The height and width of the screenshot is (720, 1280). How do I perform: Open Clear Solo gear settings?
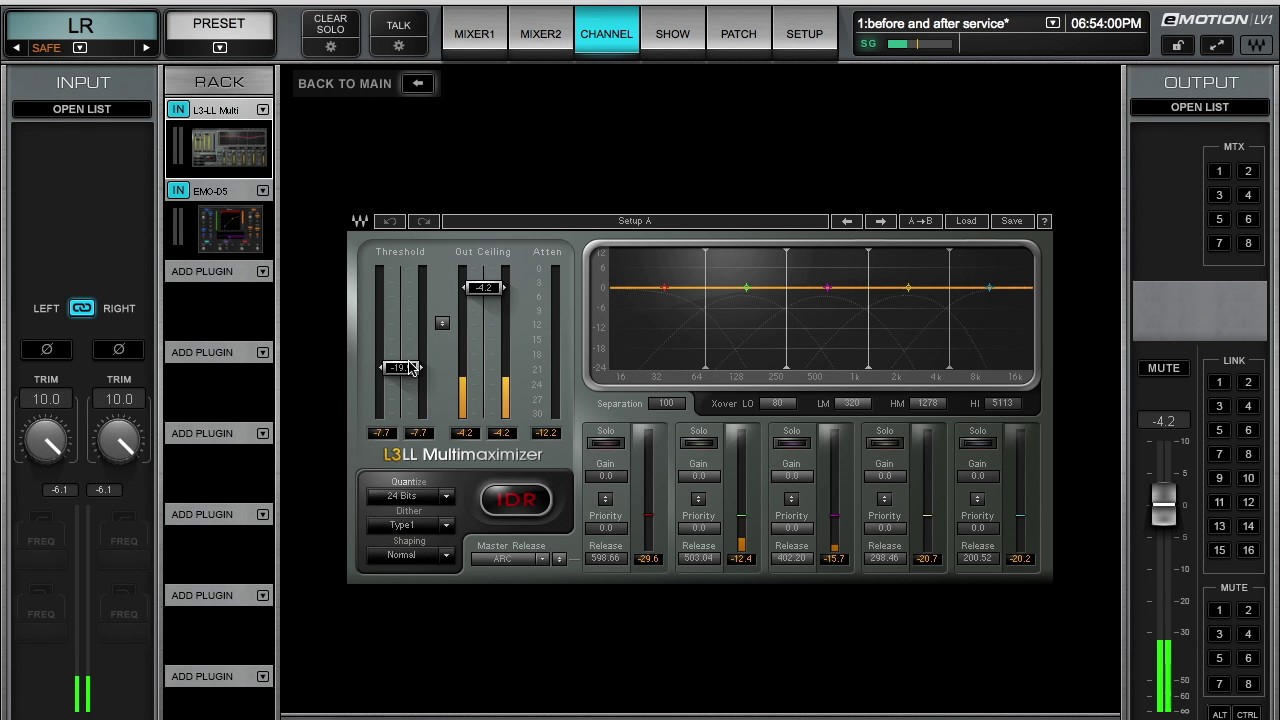click(330, 46)
